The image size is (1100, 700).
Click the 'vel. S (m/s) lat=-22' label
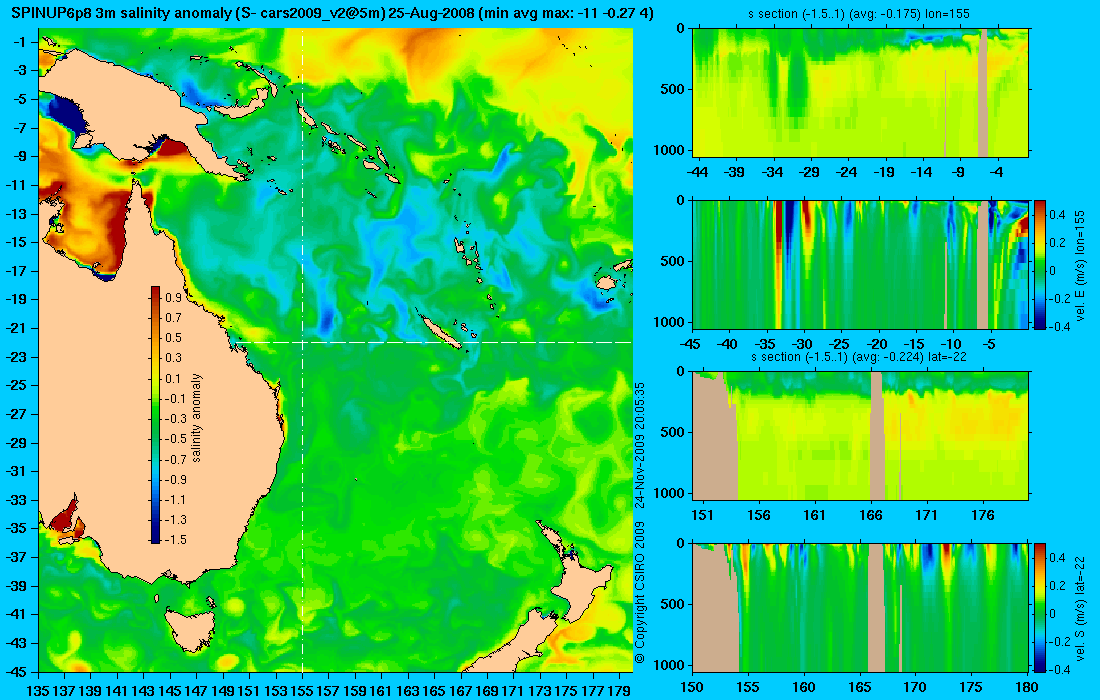pos(1080,607)
